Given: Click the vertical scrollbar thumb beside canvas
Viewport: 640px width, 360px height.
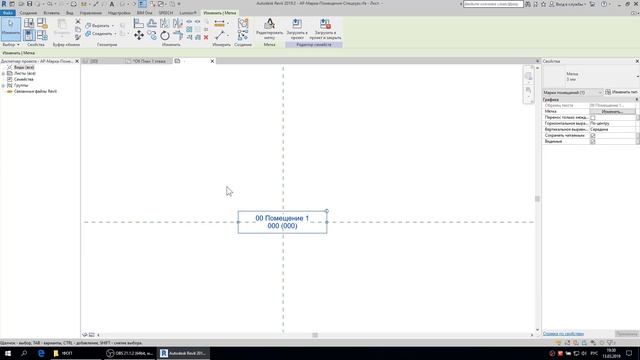Looking at the screenshot, I should coord(537,199).
